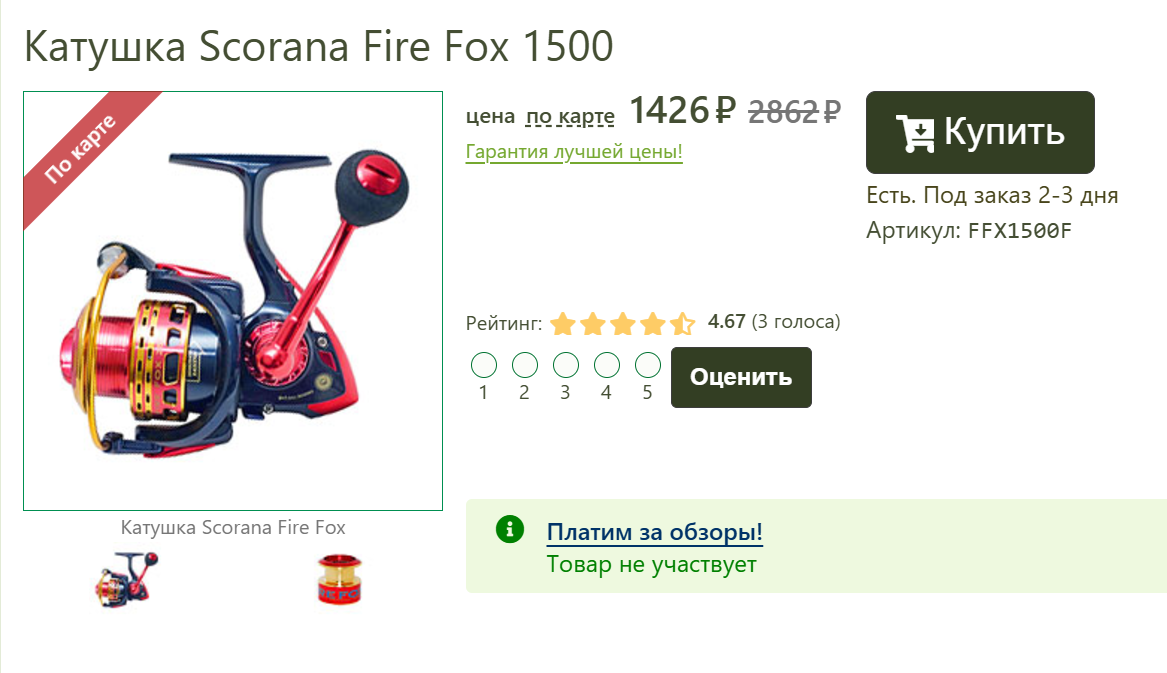
Task: Select rating radio button 3
Action: [x=566, y=365]
